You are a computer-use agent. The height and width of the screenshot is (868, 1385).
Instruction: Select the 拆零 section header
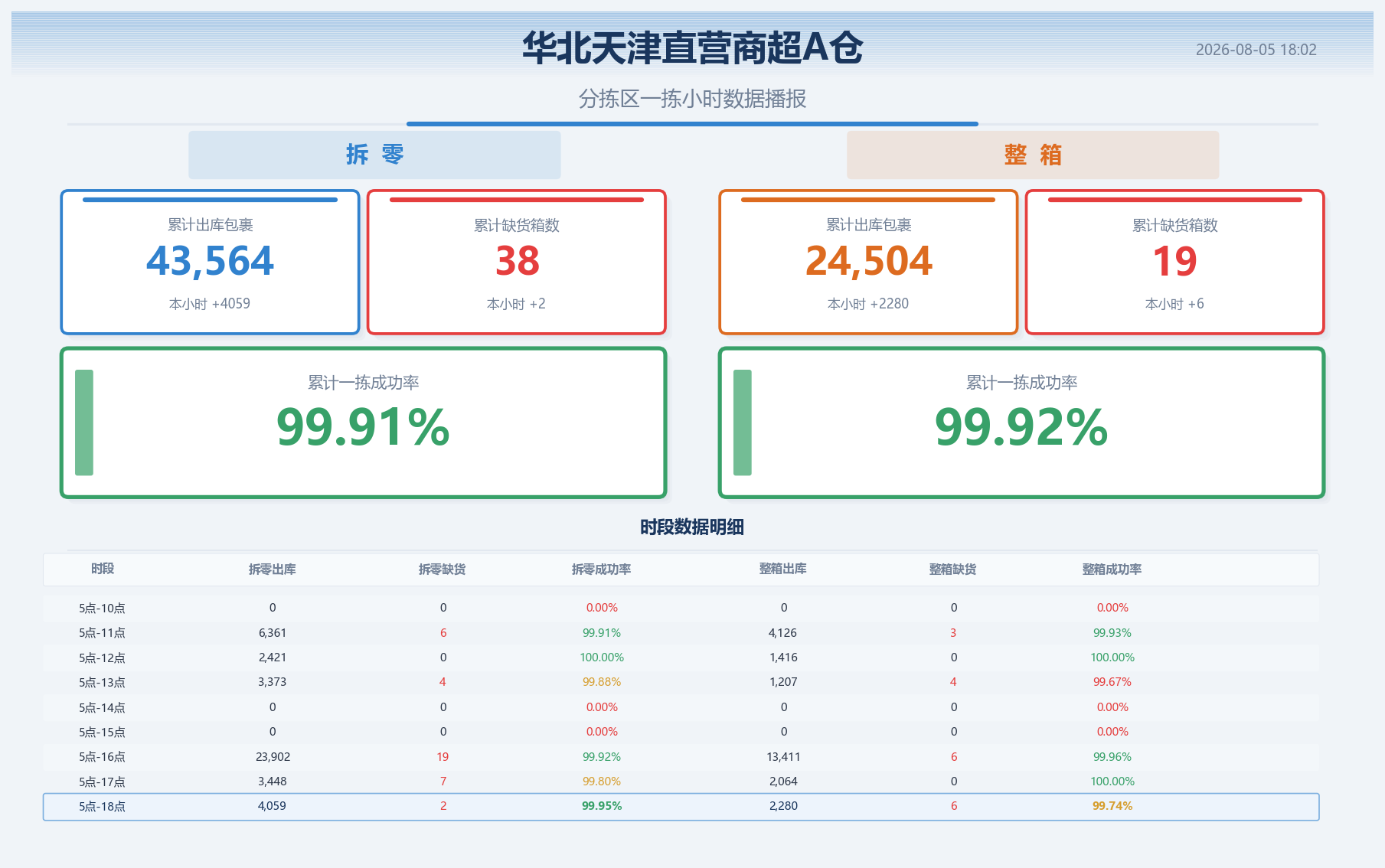click(374, 155)
